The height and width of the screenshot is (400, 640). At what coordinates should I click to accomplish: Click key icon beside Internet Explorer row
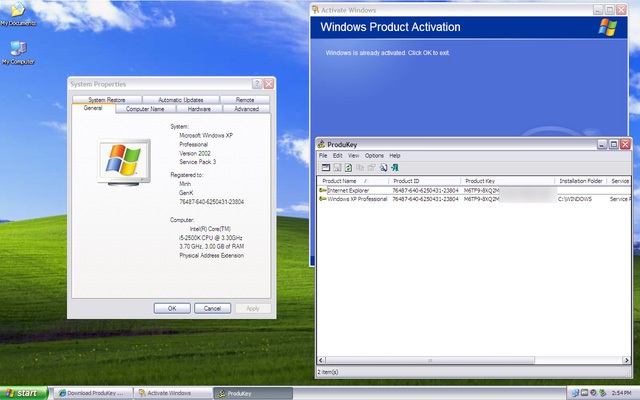coord(322,190)
